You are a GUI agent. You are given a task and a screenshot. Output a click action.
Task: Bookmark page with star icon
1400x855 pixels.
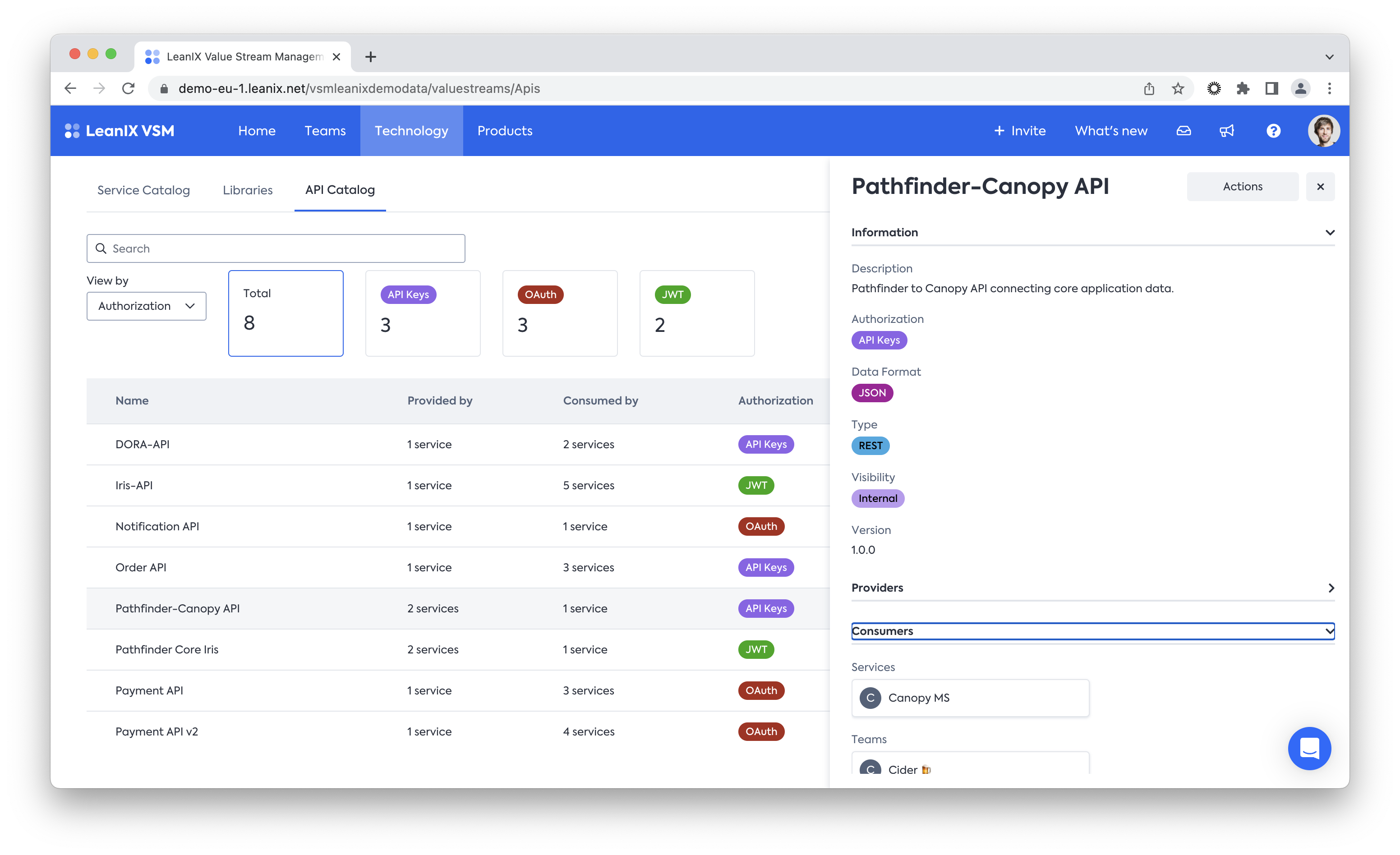click(x=1178, y=89)
